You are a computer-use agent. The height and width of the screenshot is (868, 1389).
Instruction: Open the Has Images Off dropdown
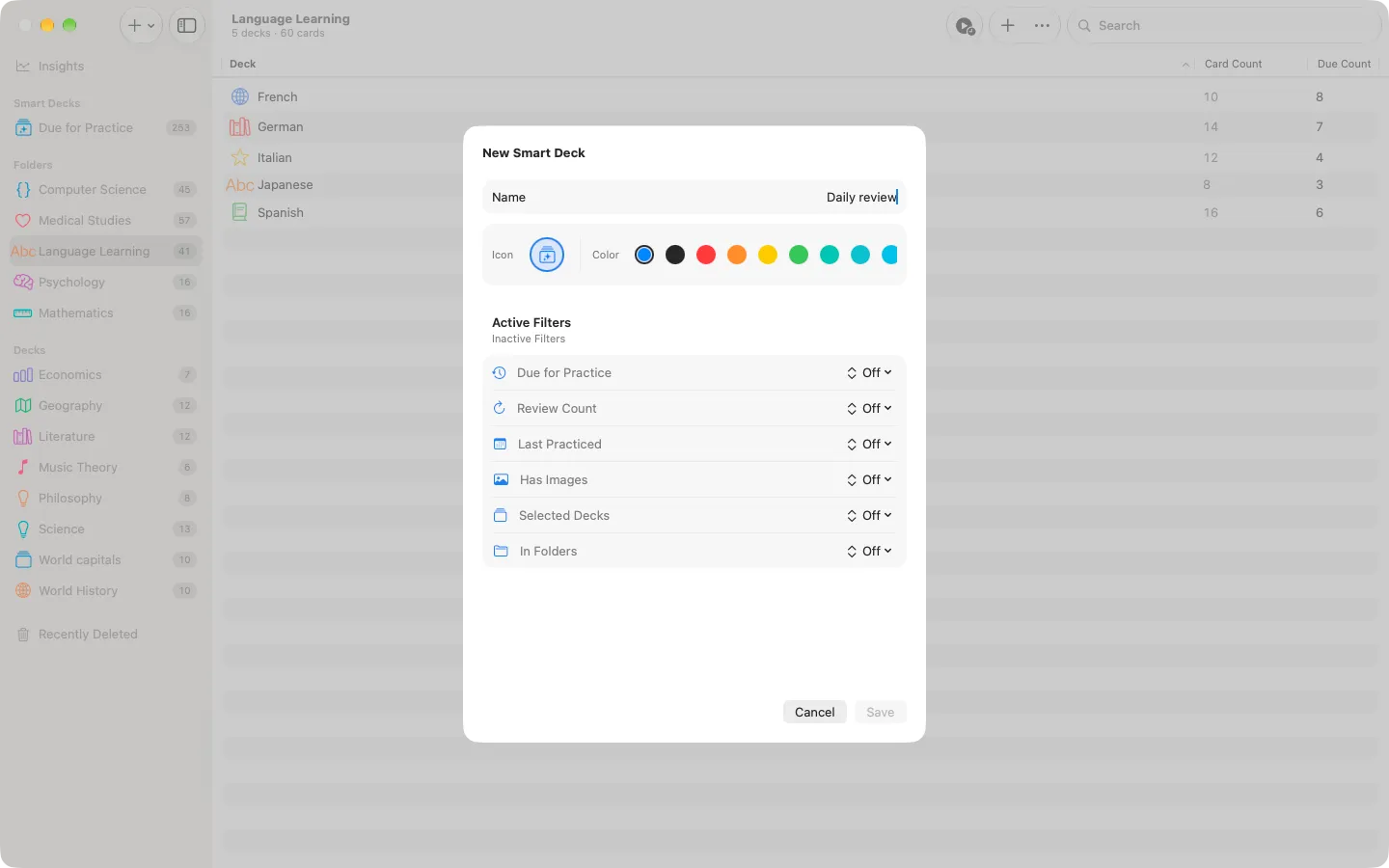coord(869,480)
